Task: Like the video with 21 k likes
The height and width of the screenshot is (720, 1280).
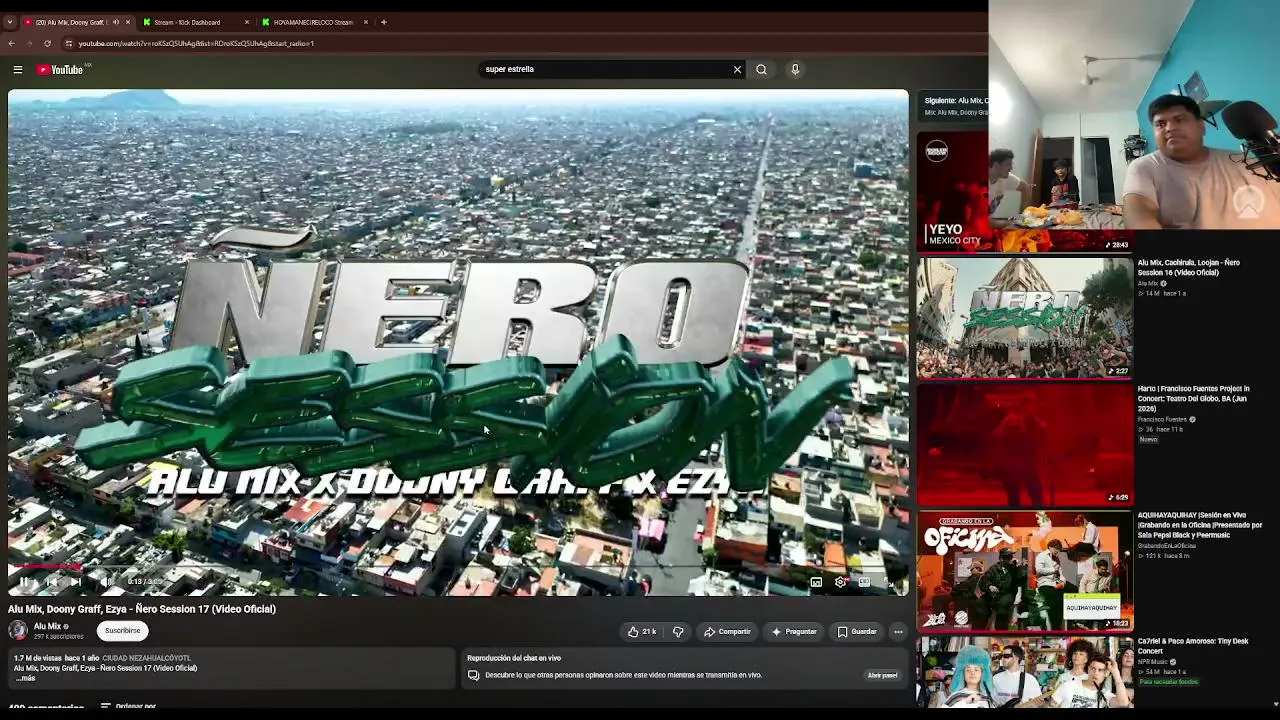Action: (641, 632)
